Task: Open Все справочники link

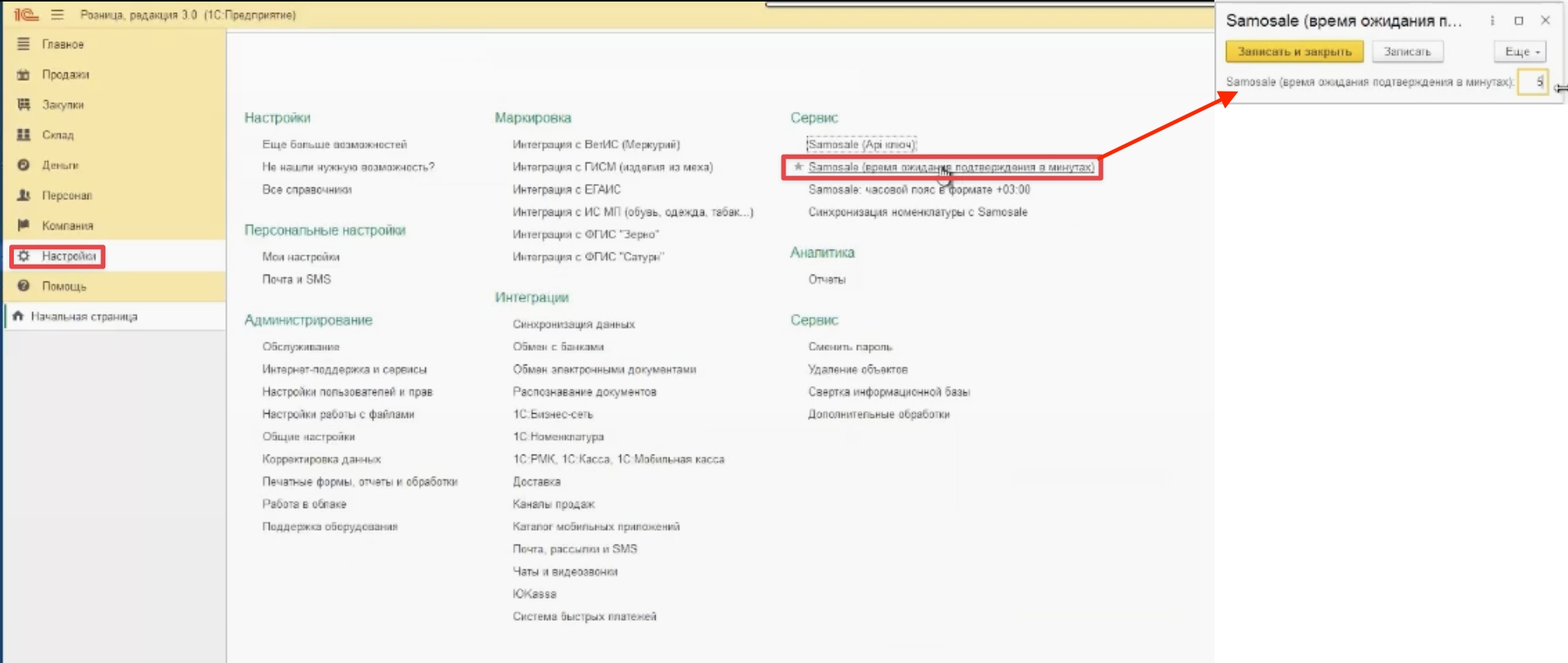Action: [x=307, y=189]
